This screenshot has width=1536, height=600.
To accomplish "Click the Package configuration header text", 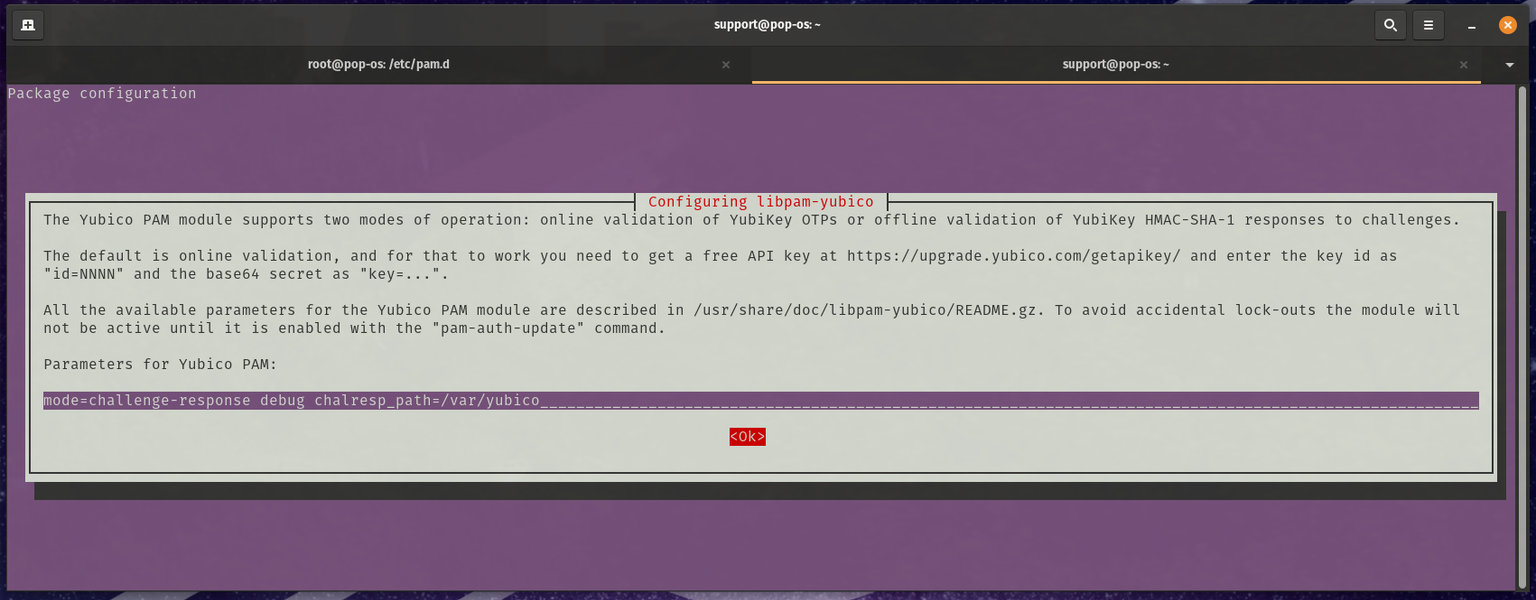I will 102,94.
